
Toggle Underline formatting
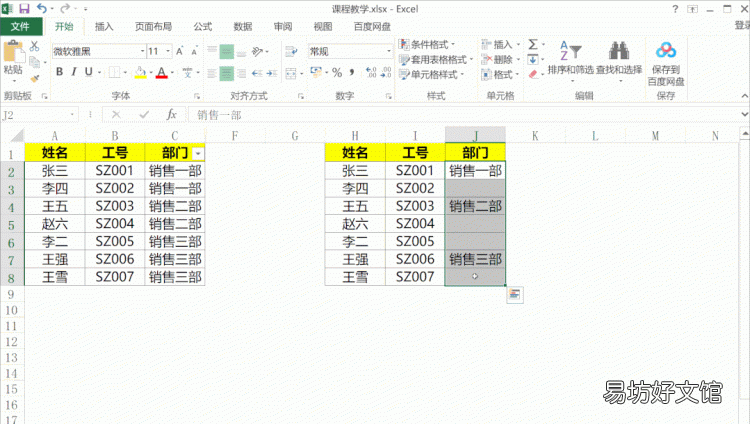point(88,72)
